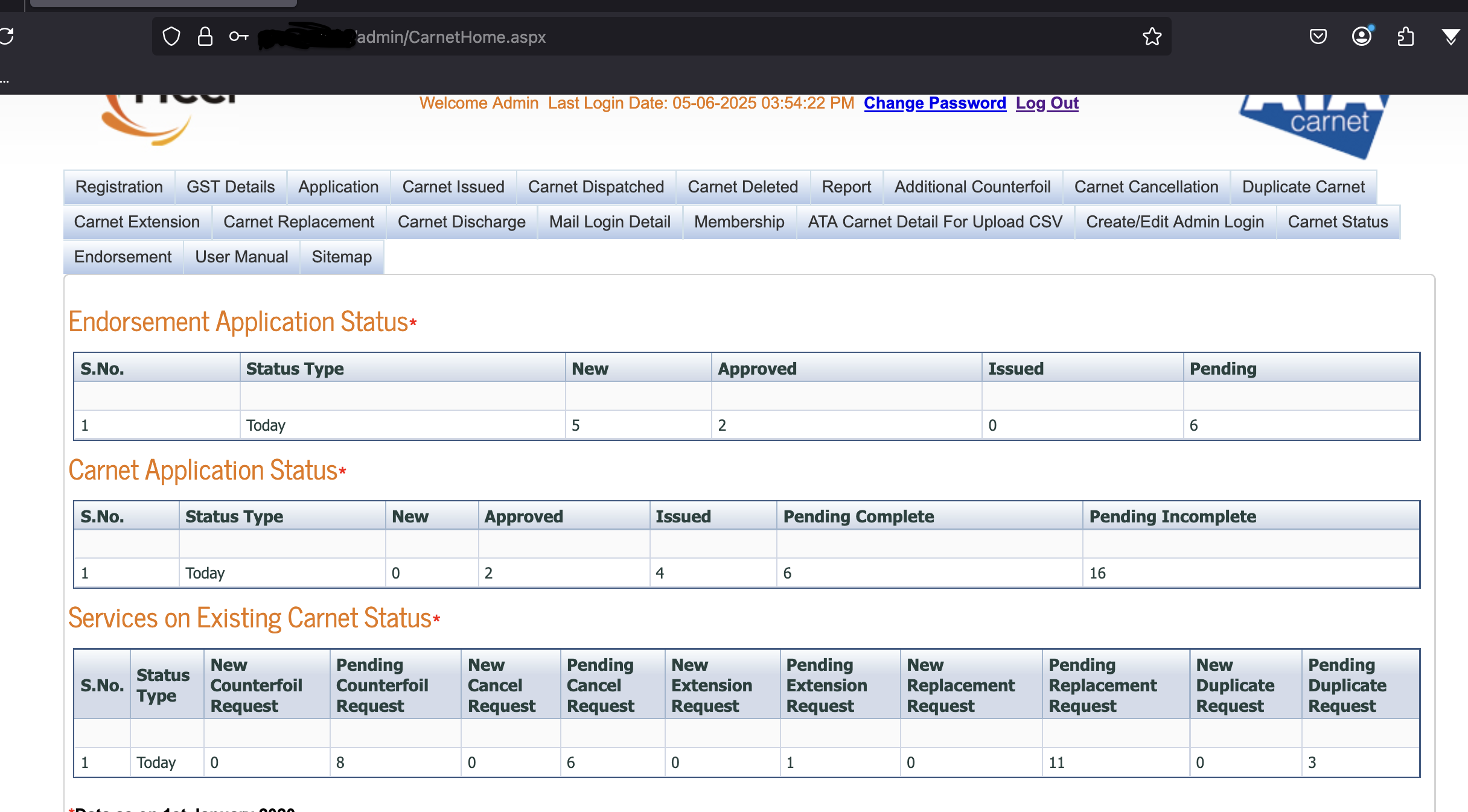This screenshot has width=1468, height=812.
Task: Open the Registration tab
Action: click(x=118, y=186)
